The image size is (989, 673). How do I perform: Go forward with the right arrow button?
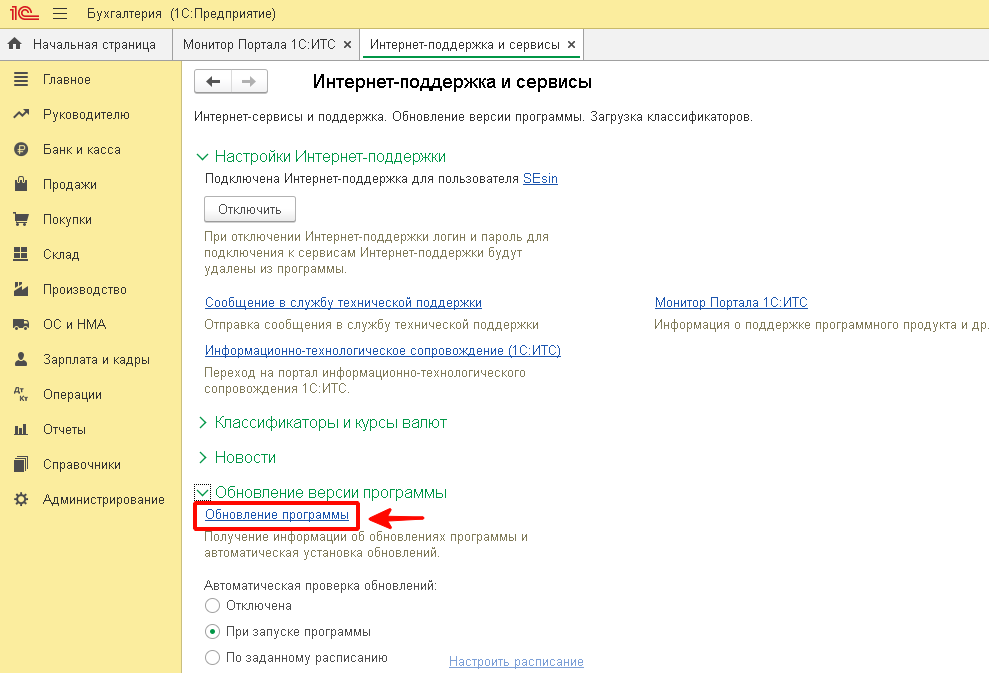point(249,81)
